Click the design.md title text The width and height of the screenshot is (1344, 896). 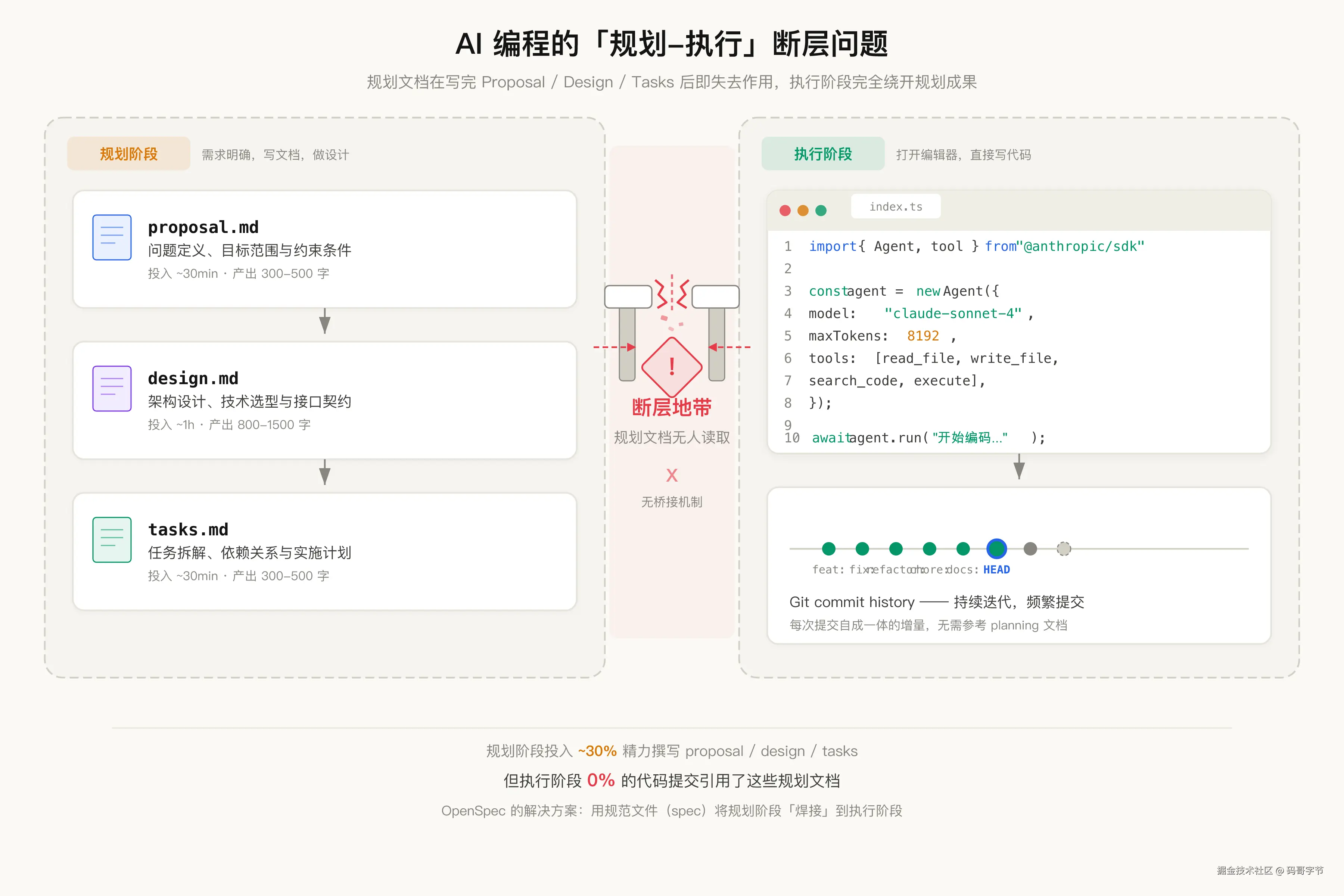click(193, 378)
